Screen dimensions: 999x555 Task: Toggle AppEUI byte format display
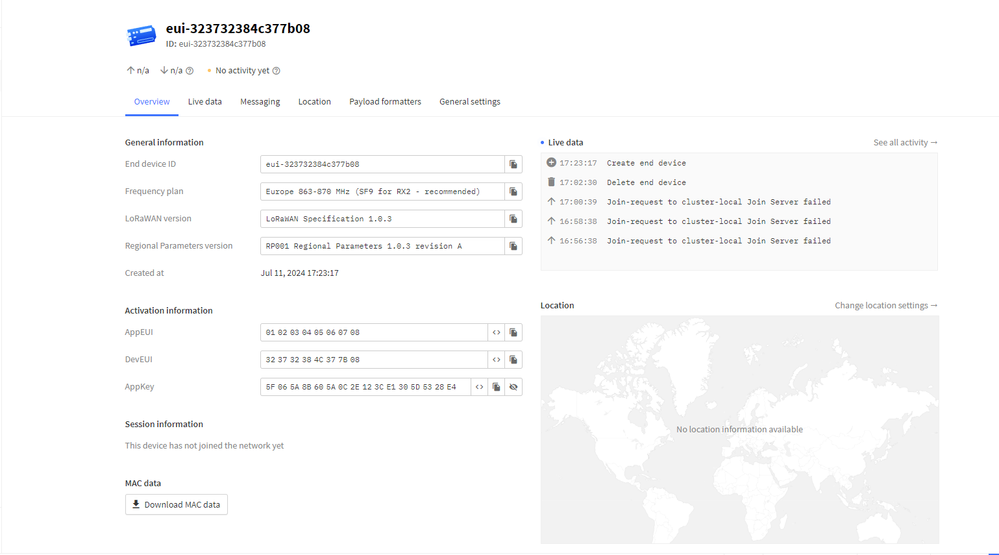tap(496, 332)
